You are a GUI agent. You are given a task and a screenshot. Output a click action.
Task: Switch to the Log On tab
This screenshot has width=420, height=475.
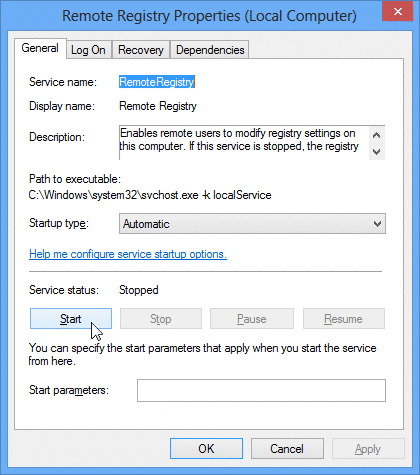pos(88,50)
